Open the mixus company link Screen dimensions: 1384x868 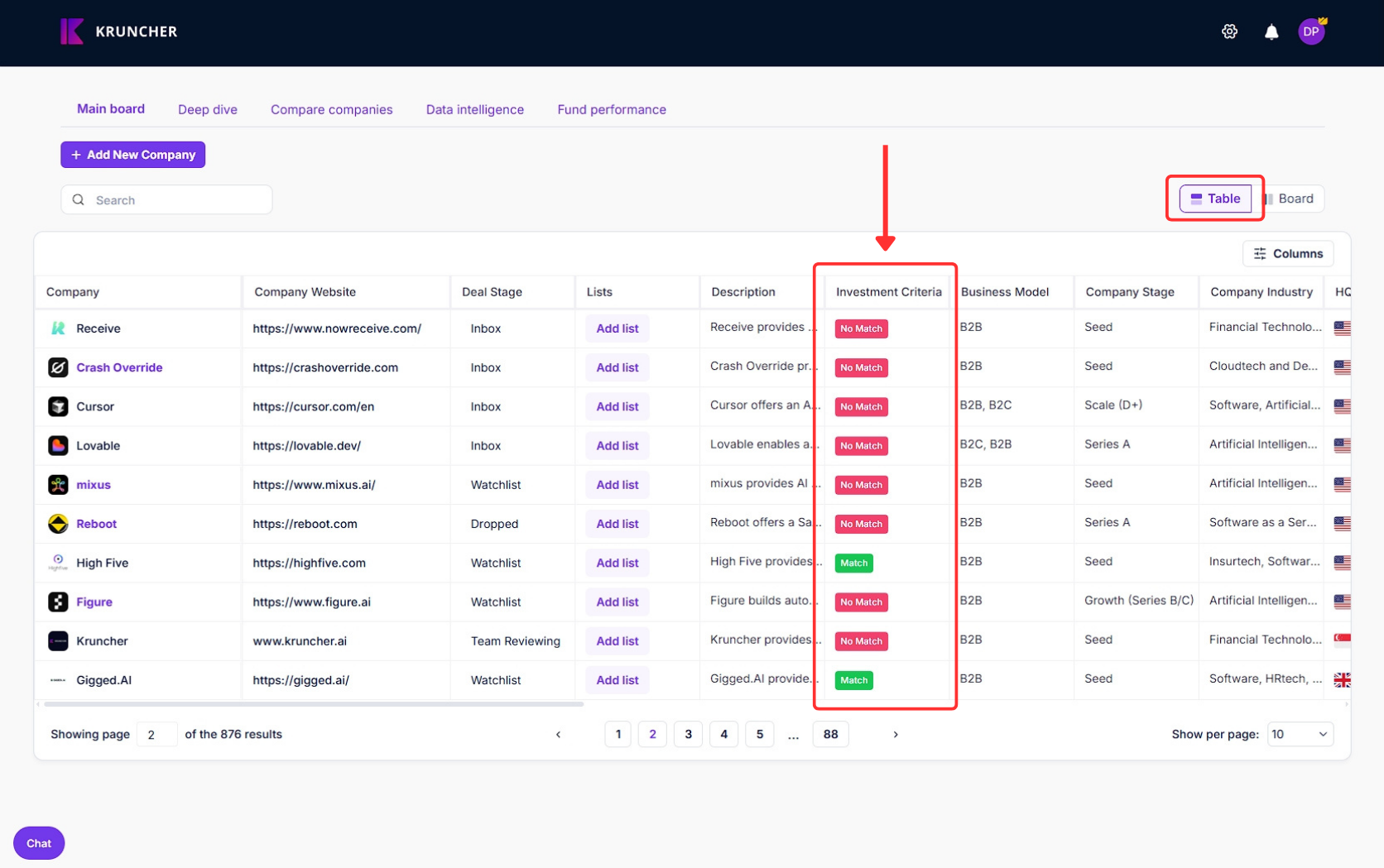point(94,485)
